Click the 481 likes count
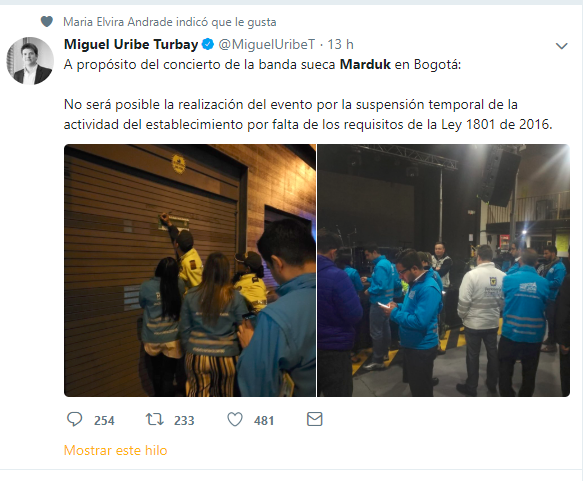The height and width of the screenshot is (481, 583). [264, 420]
